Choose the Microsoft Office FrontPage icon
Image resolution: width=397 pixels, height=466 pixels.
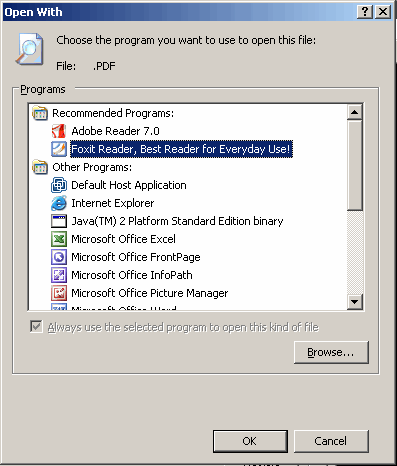click(59, 257)
